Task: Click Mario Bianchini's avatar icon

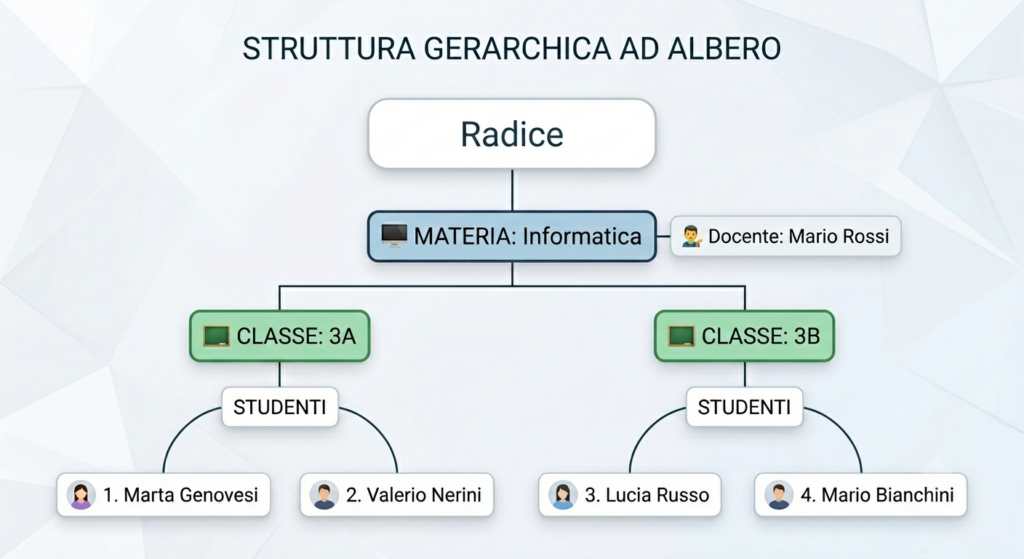Action: 778,496
